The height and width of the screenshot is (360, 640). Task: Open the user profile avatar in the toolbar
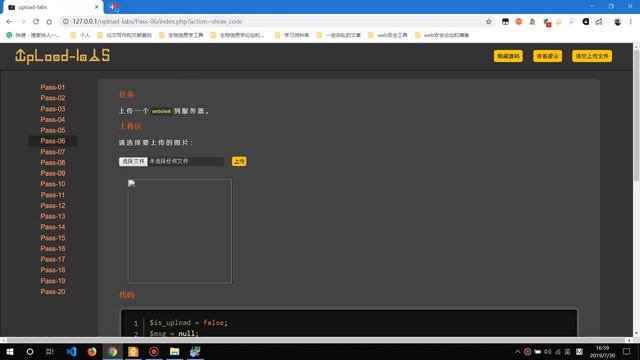pyautogui.click(x=618, y=22)
